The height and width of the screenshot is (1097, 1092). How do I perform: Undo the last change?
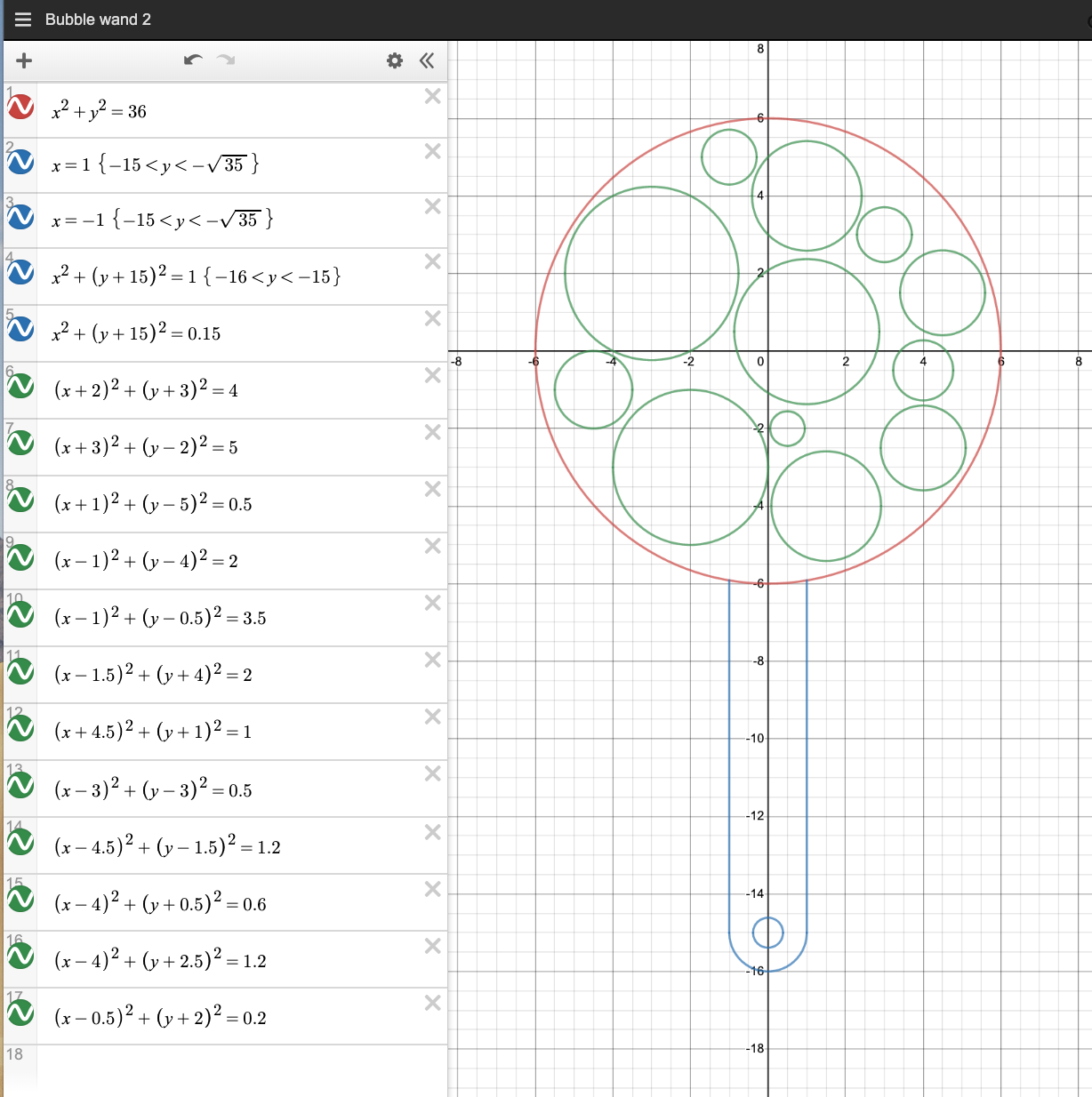coord(193,60)
